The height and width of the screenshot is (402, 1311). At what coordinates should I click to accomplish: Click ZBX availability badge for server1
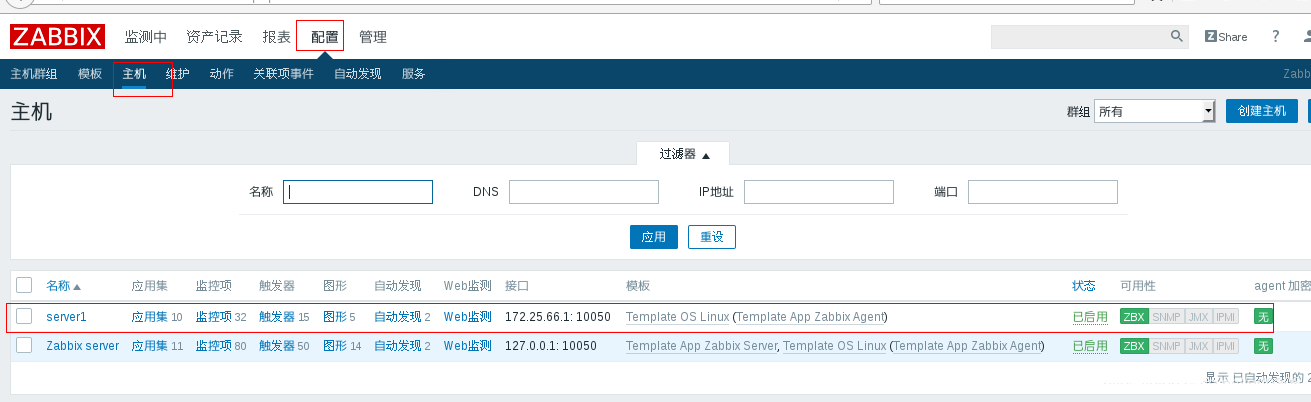[x=1134, y=317]
